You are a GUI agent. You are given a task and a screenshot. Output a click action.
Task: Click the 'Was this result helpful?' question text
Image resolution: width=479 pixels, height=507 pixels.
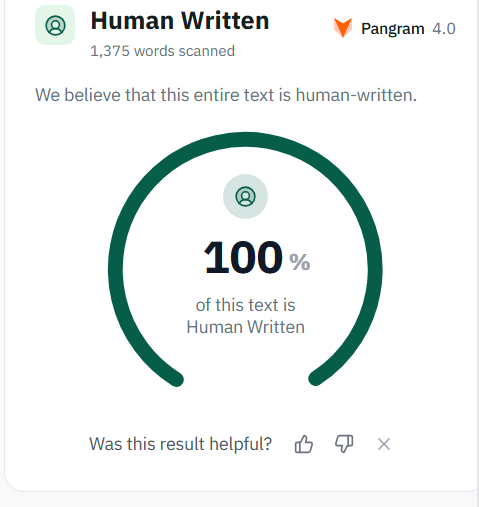pos(180,444)
